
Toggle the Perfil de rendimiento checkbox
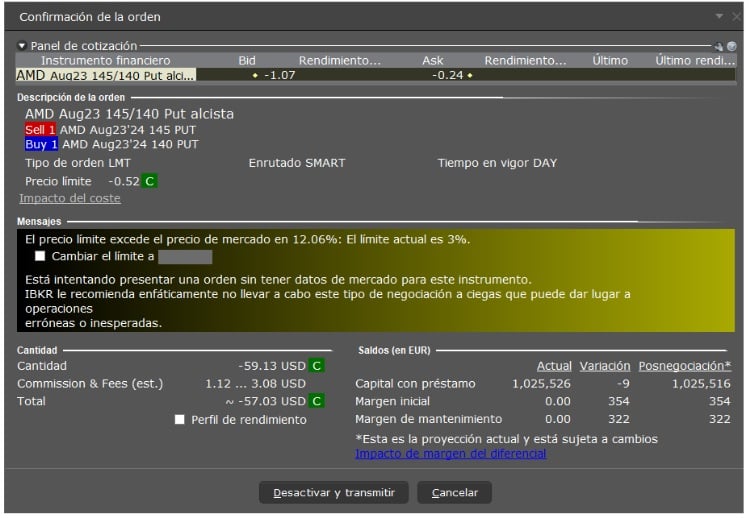180,420
